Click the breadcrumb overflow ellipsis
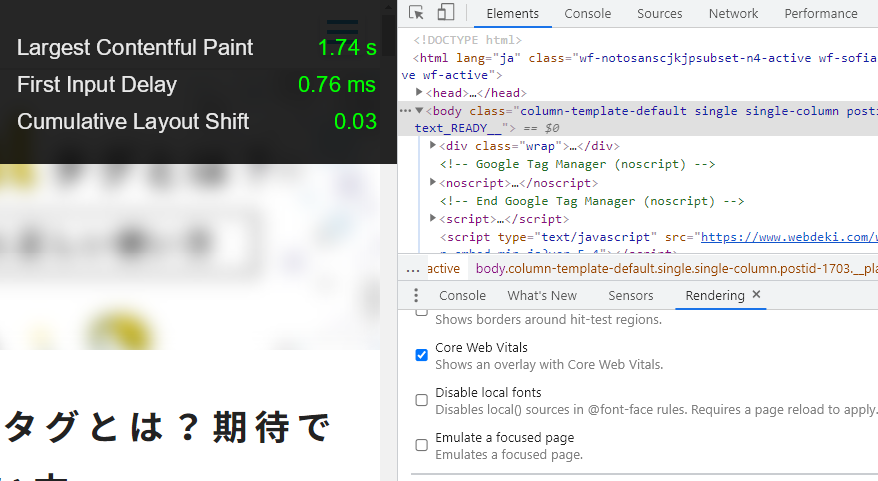Screen dimensions: 878x481 coord(413,269)
